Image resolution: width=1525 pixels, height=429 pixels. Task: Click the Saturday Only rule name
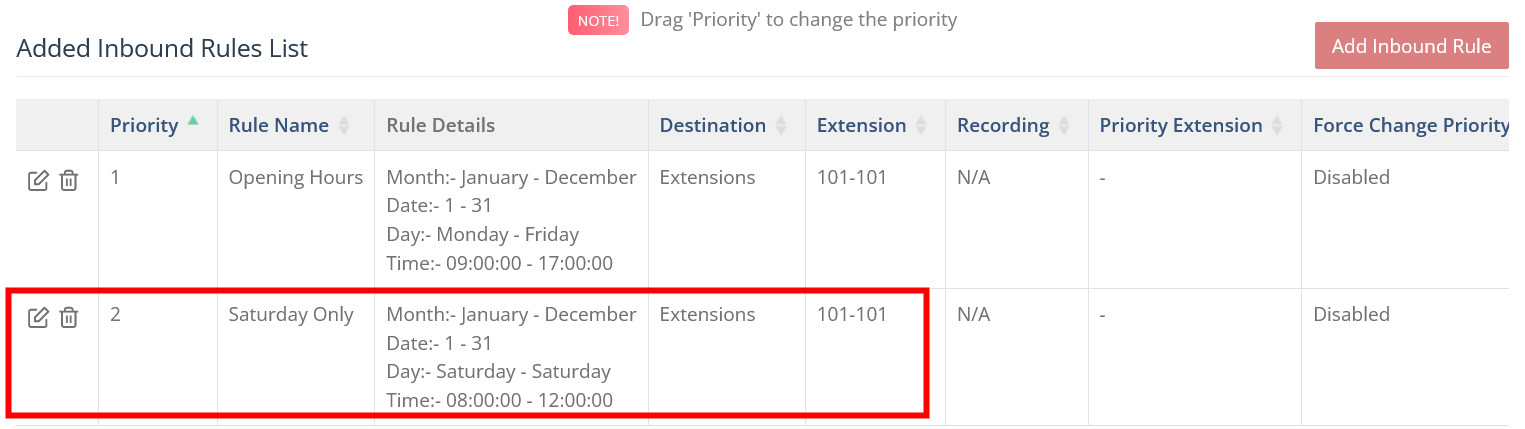click(x=291, y=314)
